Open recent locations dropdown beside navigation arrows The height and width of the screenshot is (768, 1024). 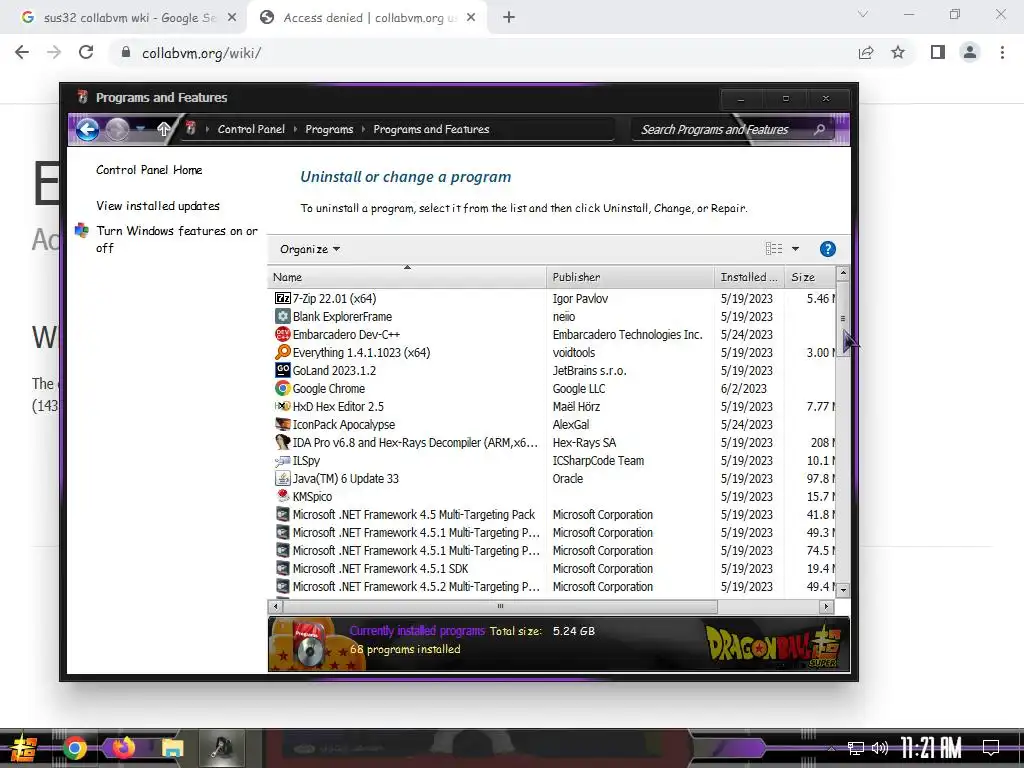coord(141,129)
